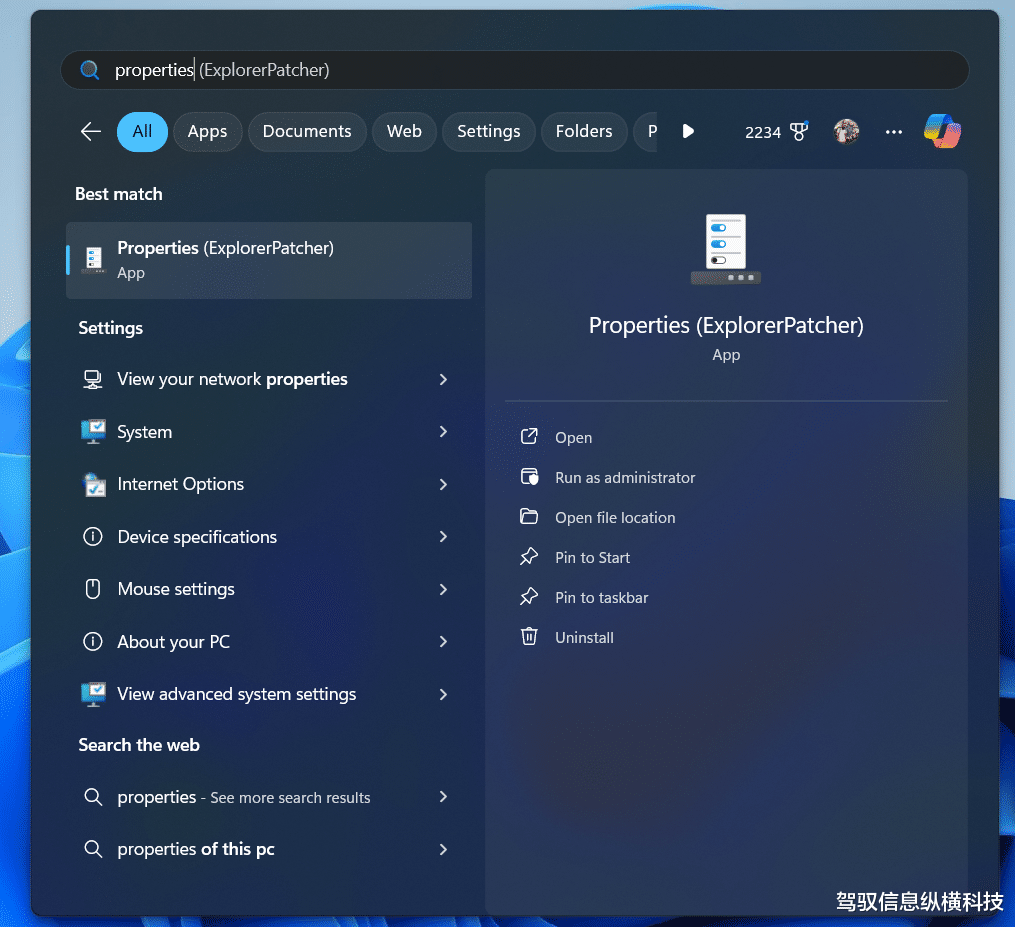The height and width of the screenshot is (927, 1015).
Task: Open Microsoft Rewards points trophy icon
Action: 799,131
